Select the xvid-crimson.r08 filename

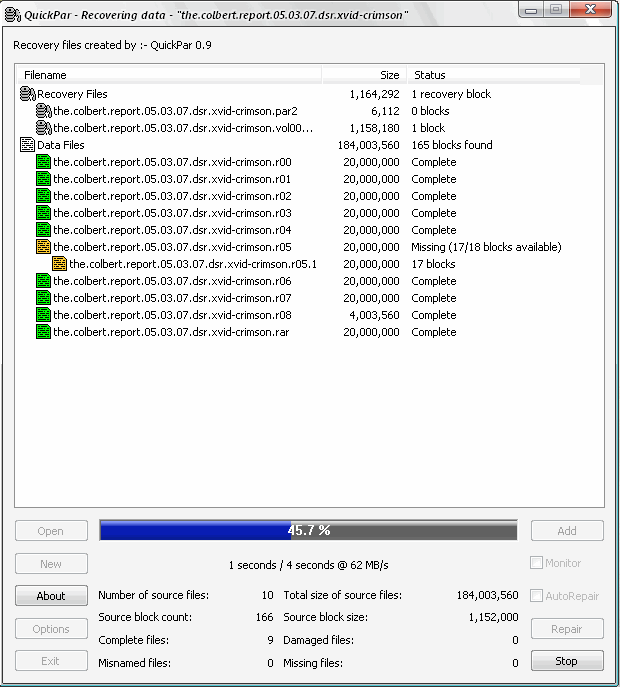pos(172,315)
